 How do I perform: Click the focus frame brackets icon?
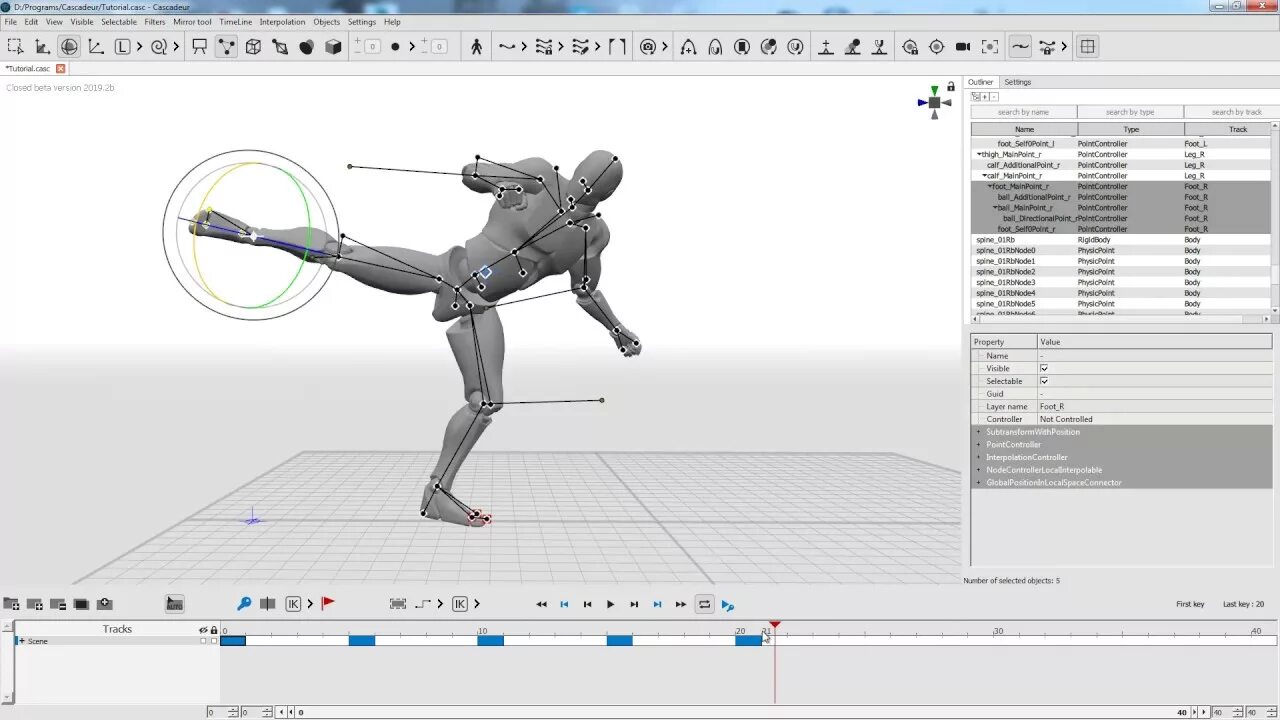pyautogui.click(x=990, y=46)
